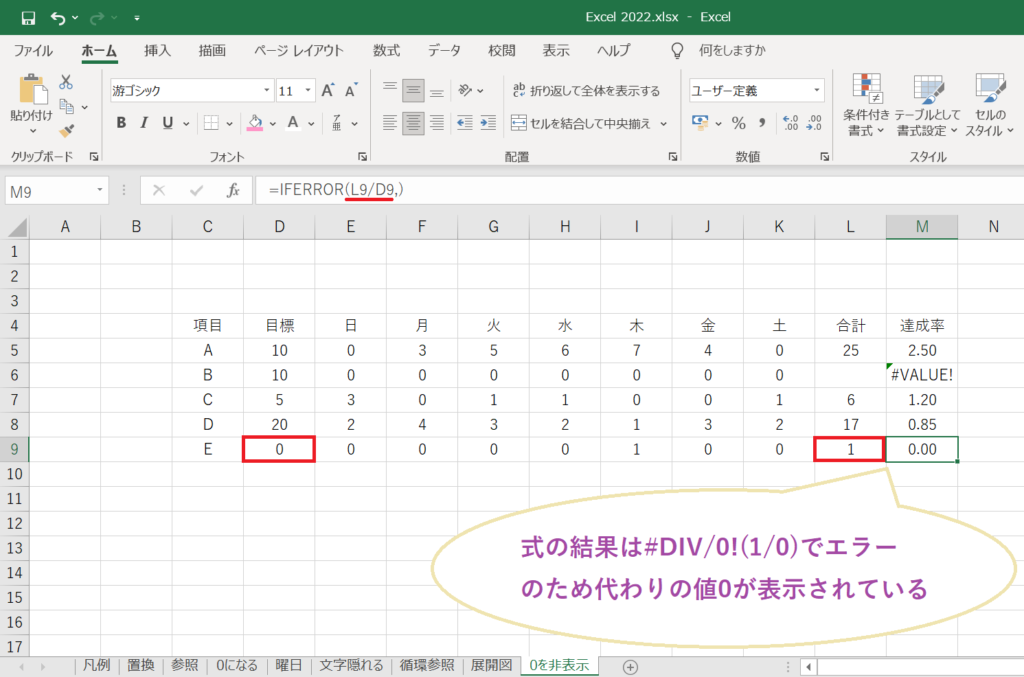Viewport: 1024px width, 677px height.
Task: Apply Comma Style formatting
Action: pos(762,122)
